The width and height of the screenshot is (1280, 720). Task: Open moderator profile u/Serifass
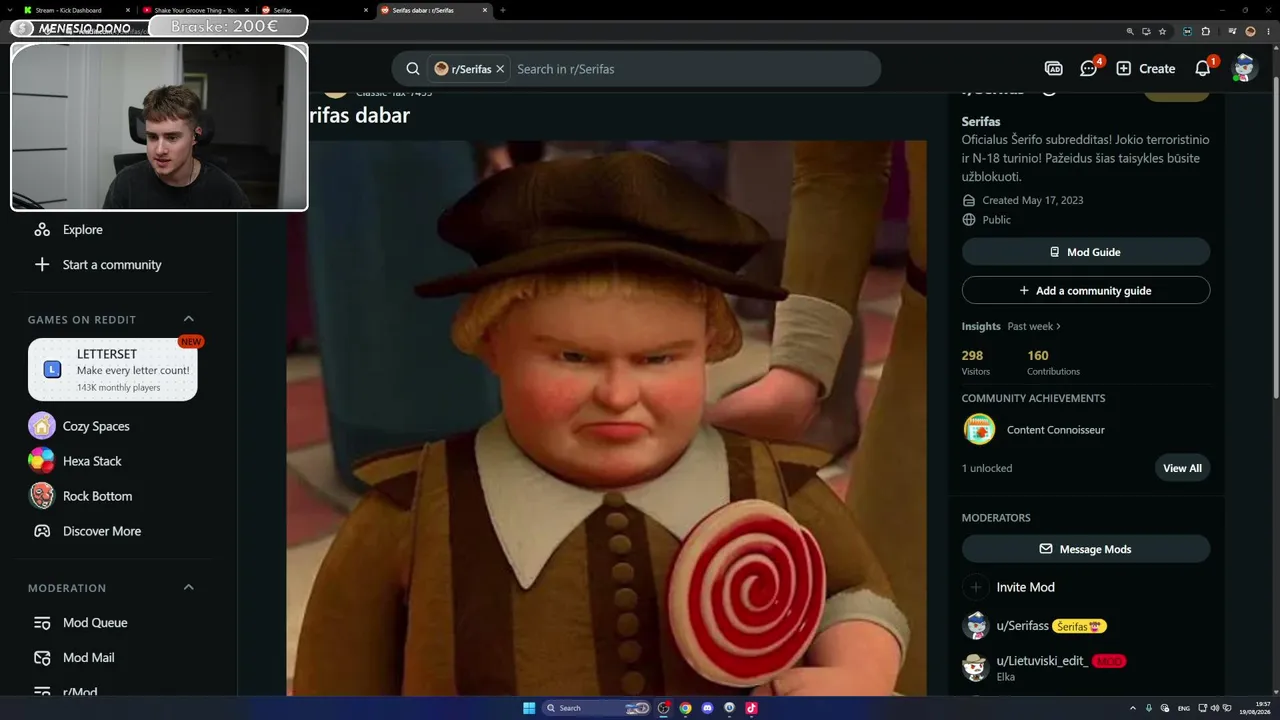1022,626
